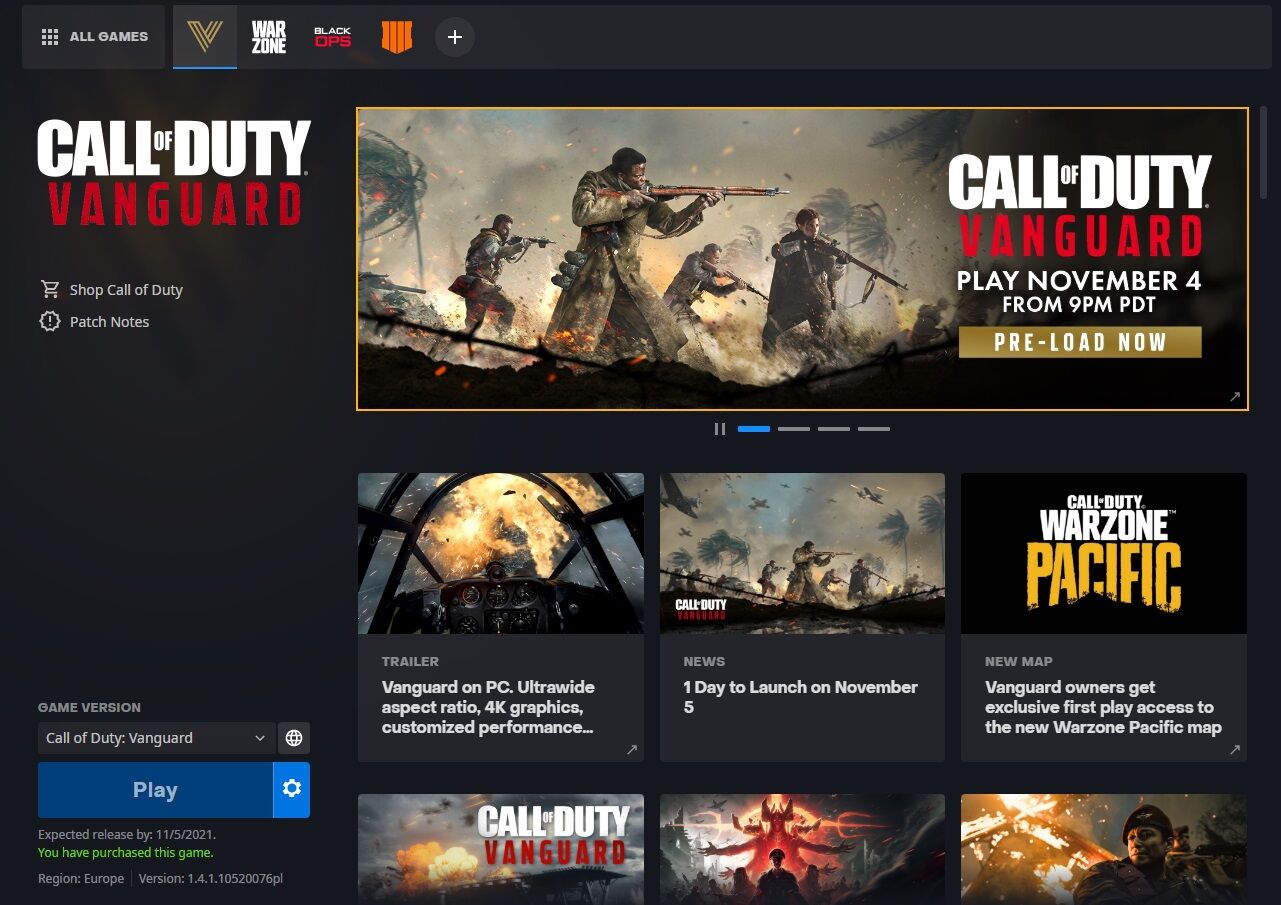The height and width of the screenshot is (905, 1281).
Task: Click external link arrow on hero banner
Action: [1235, 397]
